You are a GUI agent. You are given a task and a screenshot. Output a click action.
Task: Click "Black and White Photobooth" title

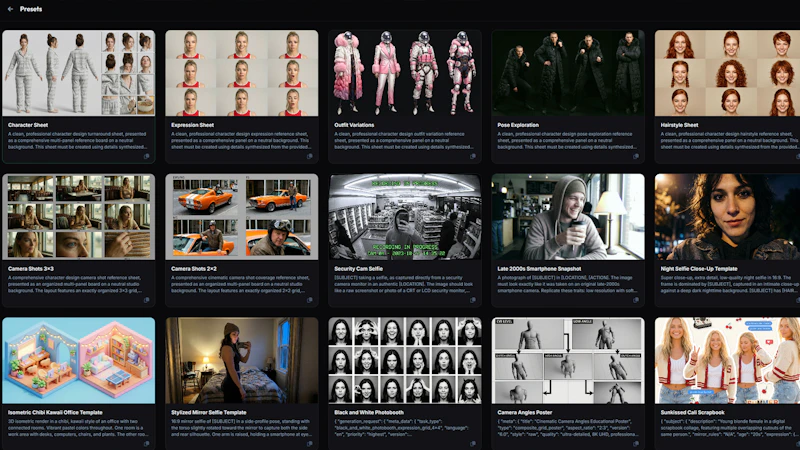click(369, 413)
